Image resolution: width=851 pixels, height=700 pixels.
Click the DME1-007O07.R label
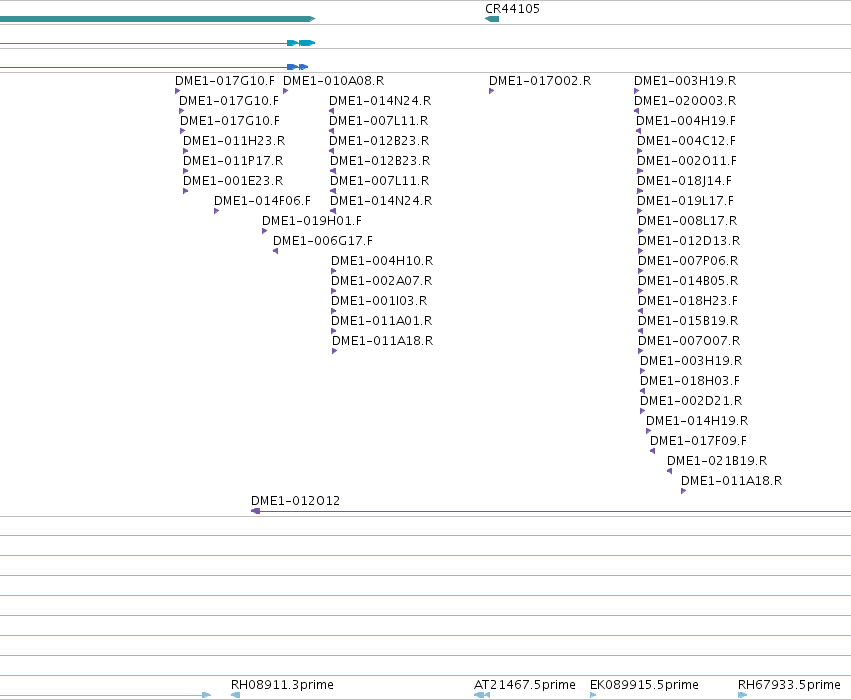coord(689,341)
